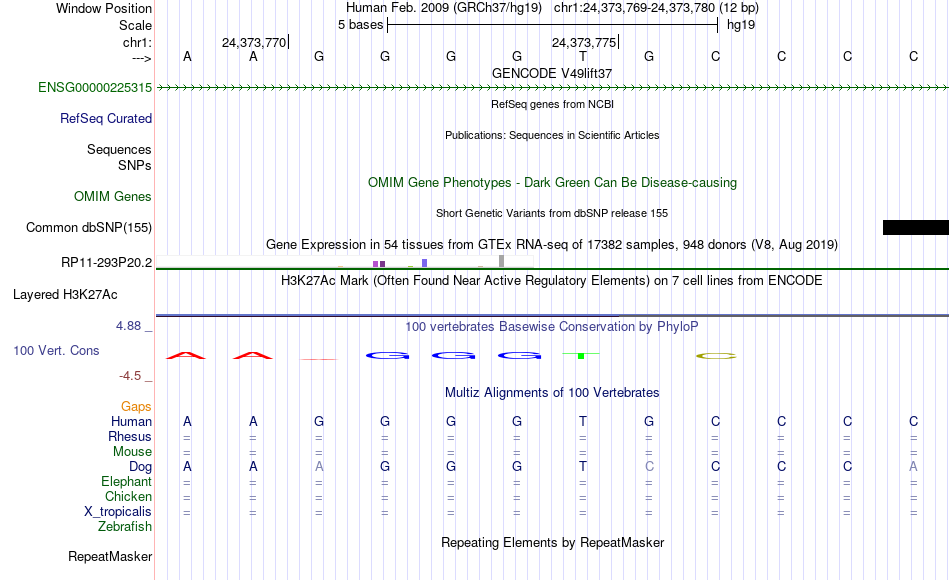Select the Rhesus species row label
The image size is (950, 580).
click(130, 436)
